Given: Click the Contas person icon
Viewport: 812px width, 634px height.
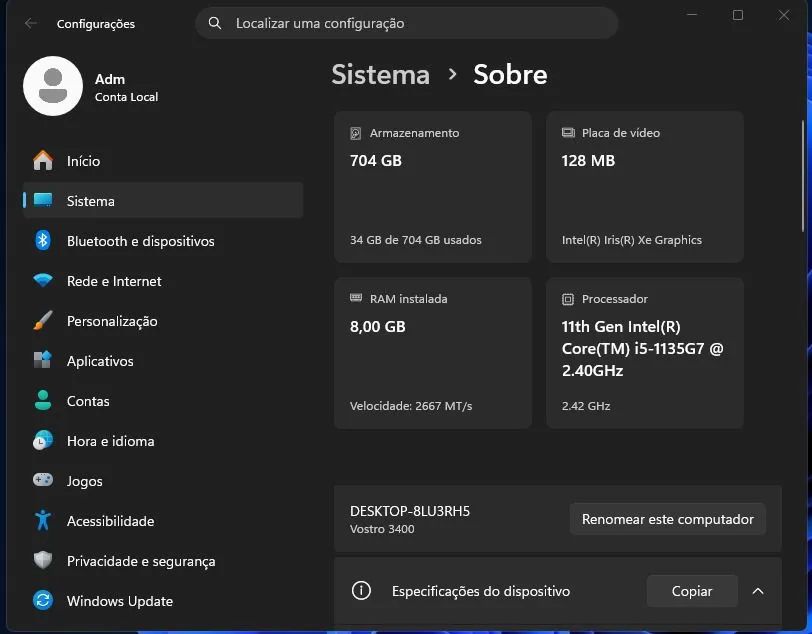Looking at the screenshot, I should click(43, 400).
